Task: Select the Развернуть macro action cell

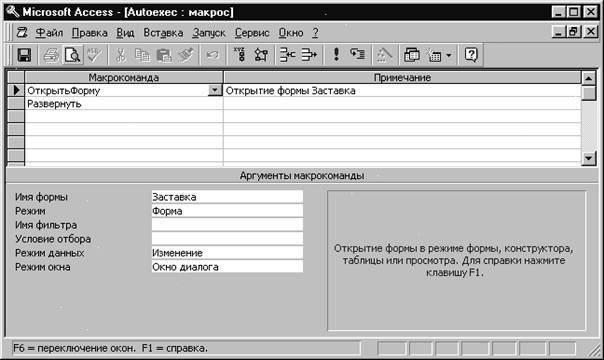Action: coord(124,104)
